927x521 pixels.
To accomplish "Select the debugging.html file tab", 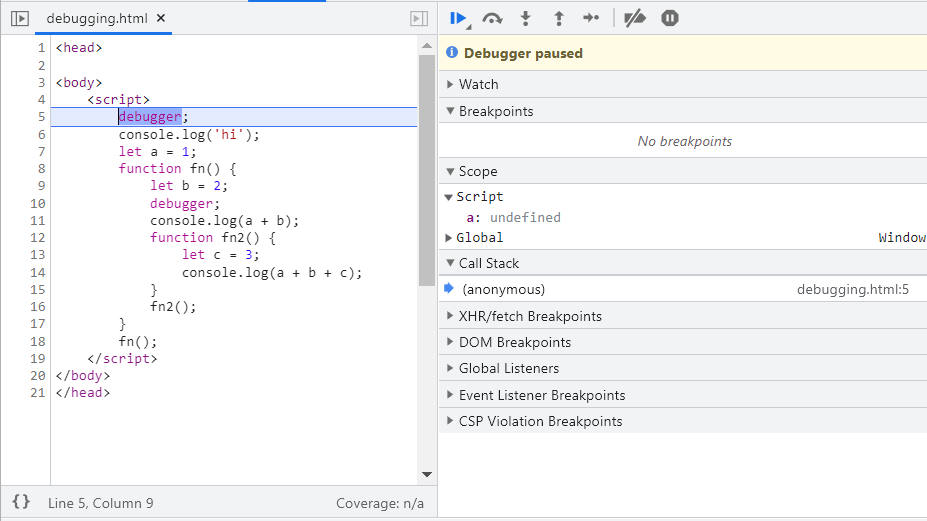I will (x=97, y=18).
